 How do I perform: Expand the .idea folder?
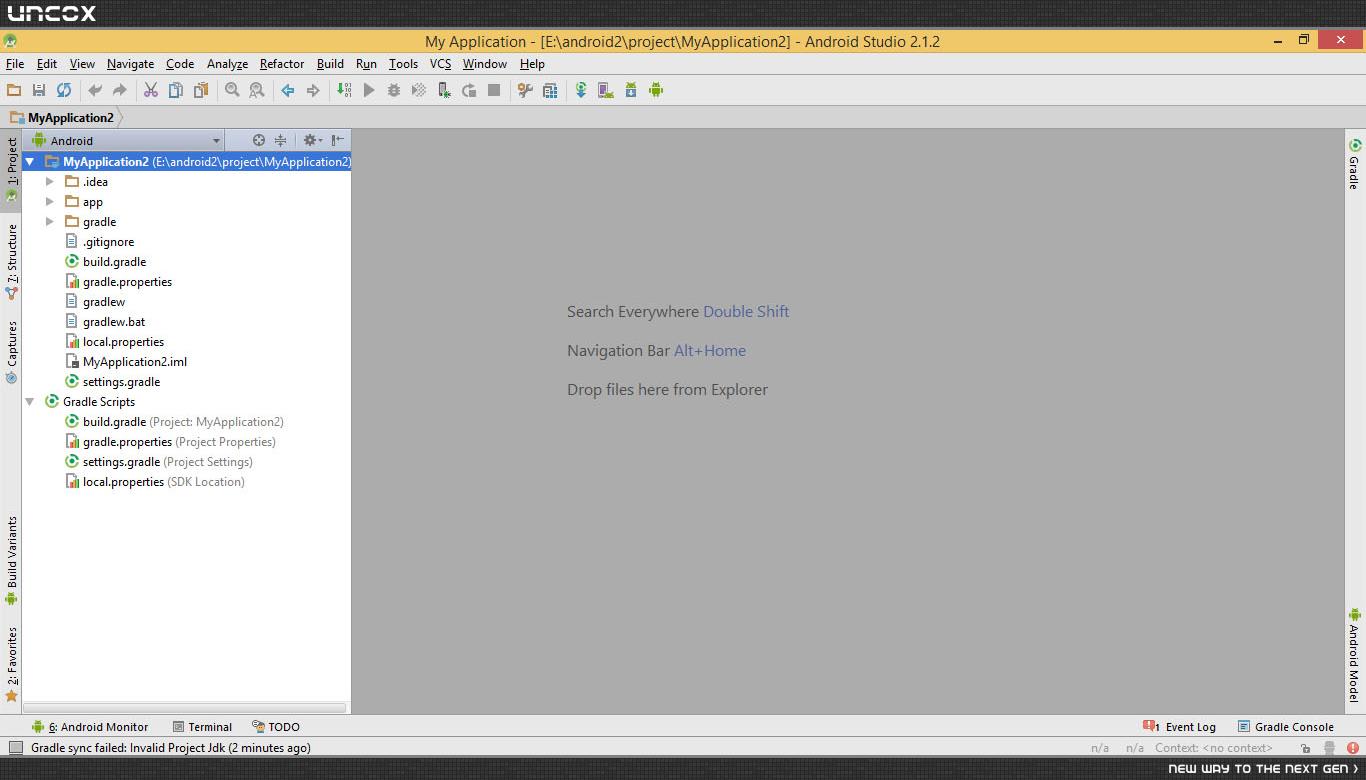pos(50,181)
